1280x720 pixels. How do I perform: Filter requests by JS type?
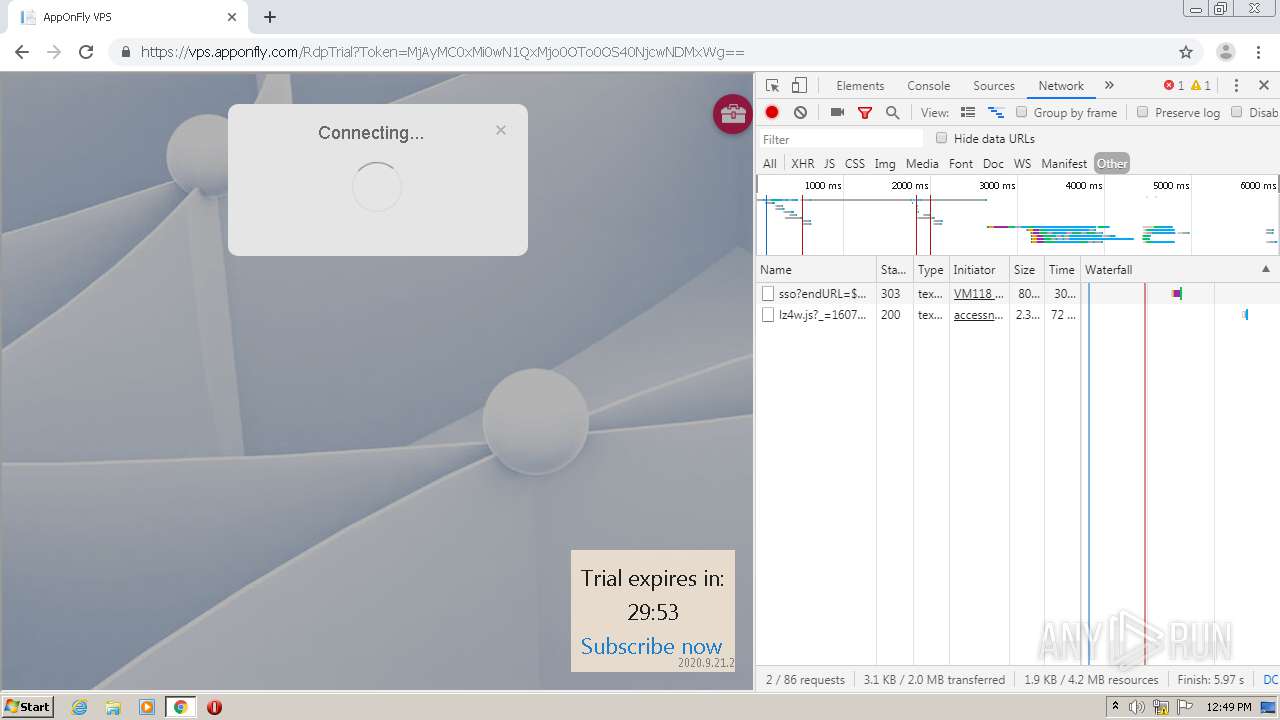pyautogui.click(x=829, y=164)
